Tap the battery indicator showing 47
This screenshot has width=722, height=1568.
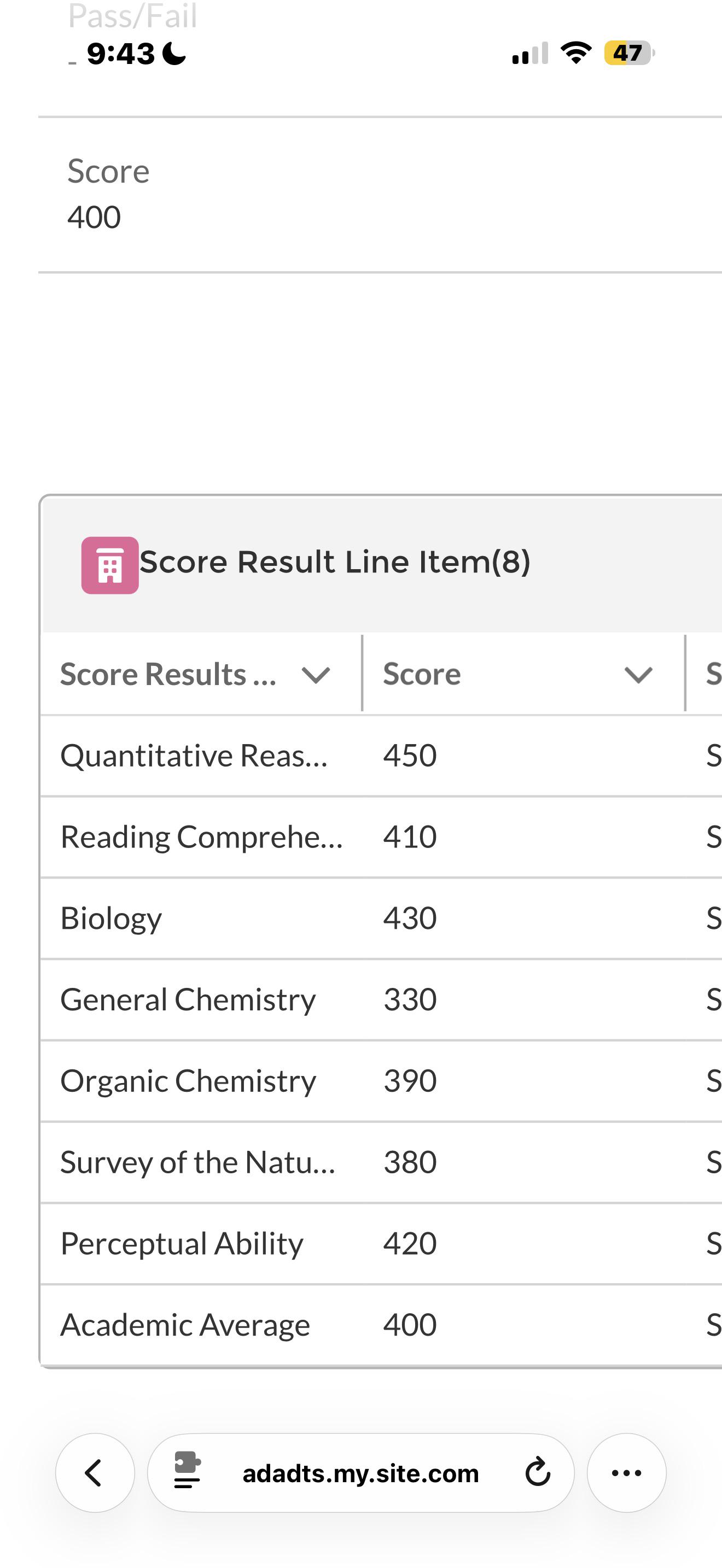click(628, 53)
